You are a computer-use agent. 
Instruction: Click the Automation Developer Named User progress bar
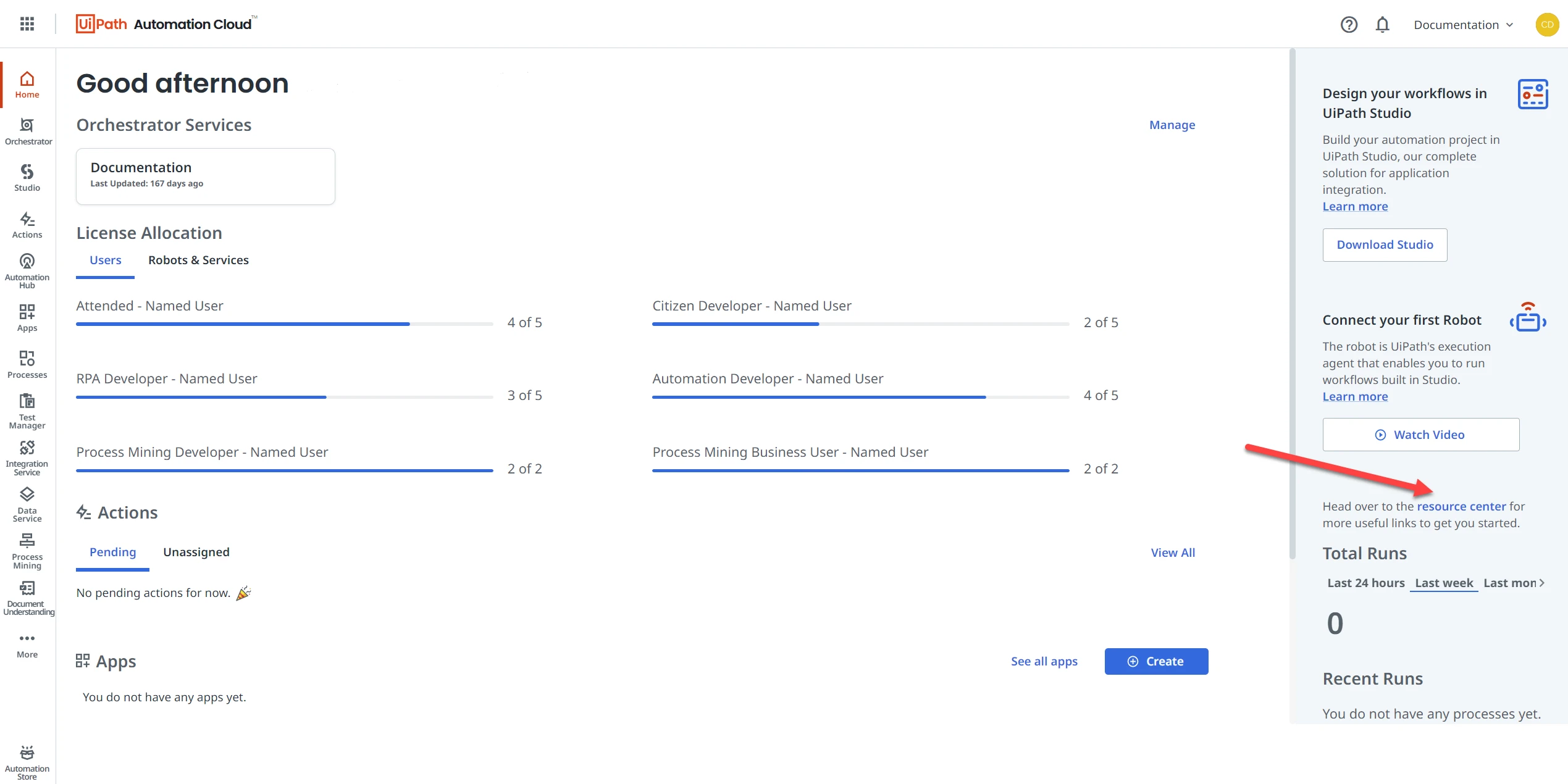[x=861, y=397]
